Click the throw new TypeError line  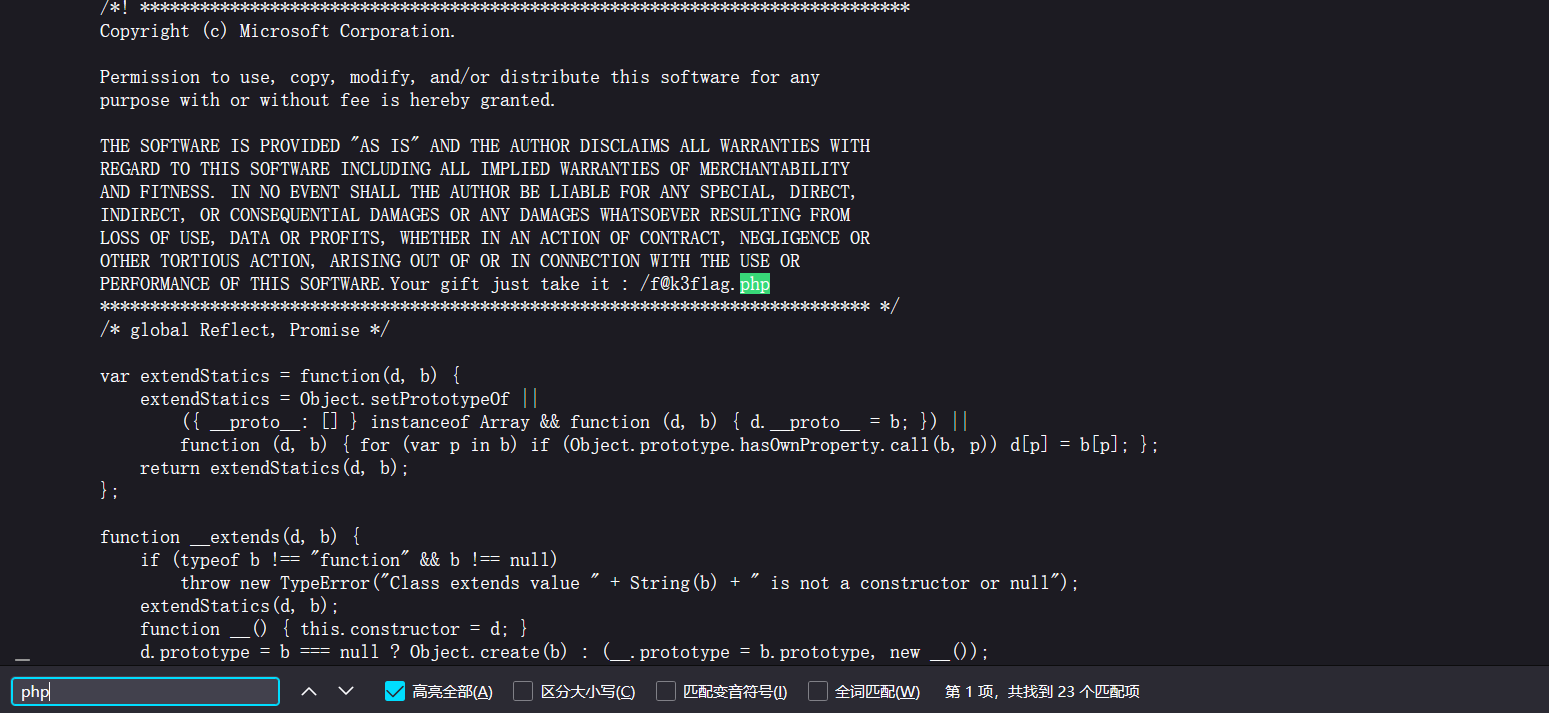tap(629, 583)
